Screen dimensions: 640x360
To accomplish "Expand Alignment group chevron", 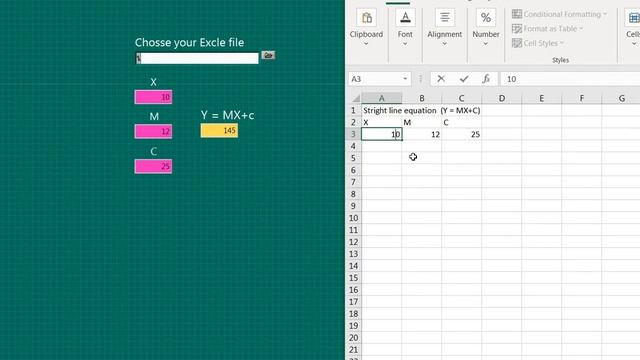I will (x=444, y=44).
